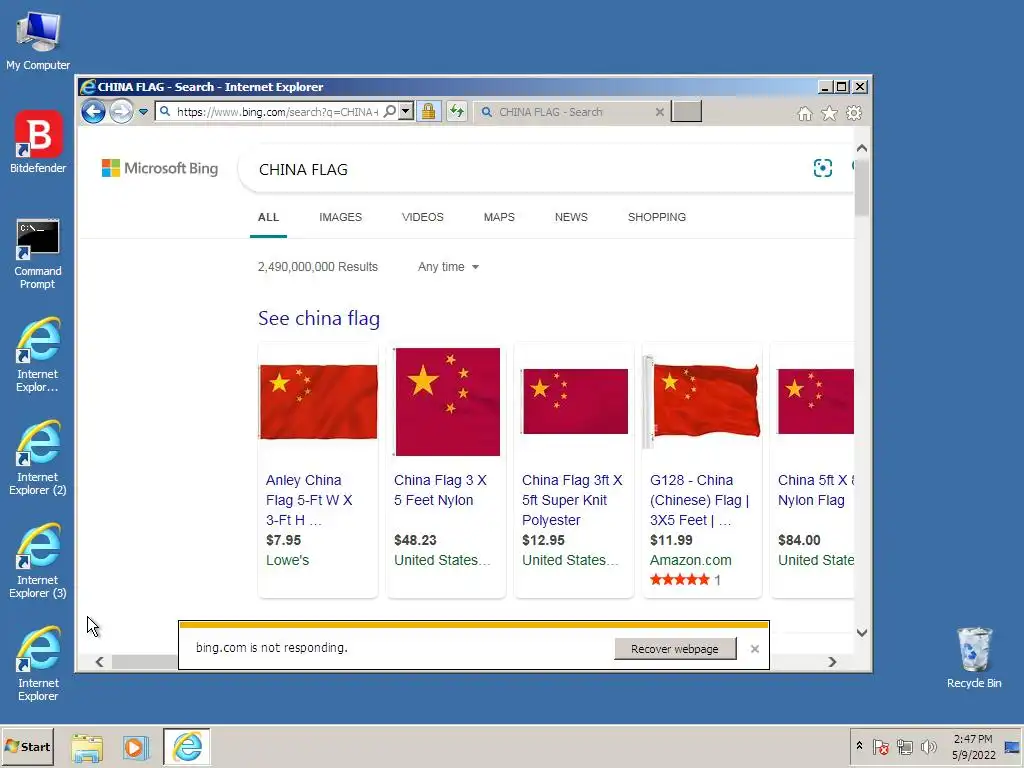Screen dimensions: 1024x768
Task: Switch to the MAPS tab
Action: coord(499,217)
